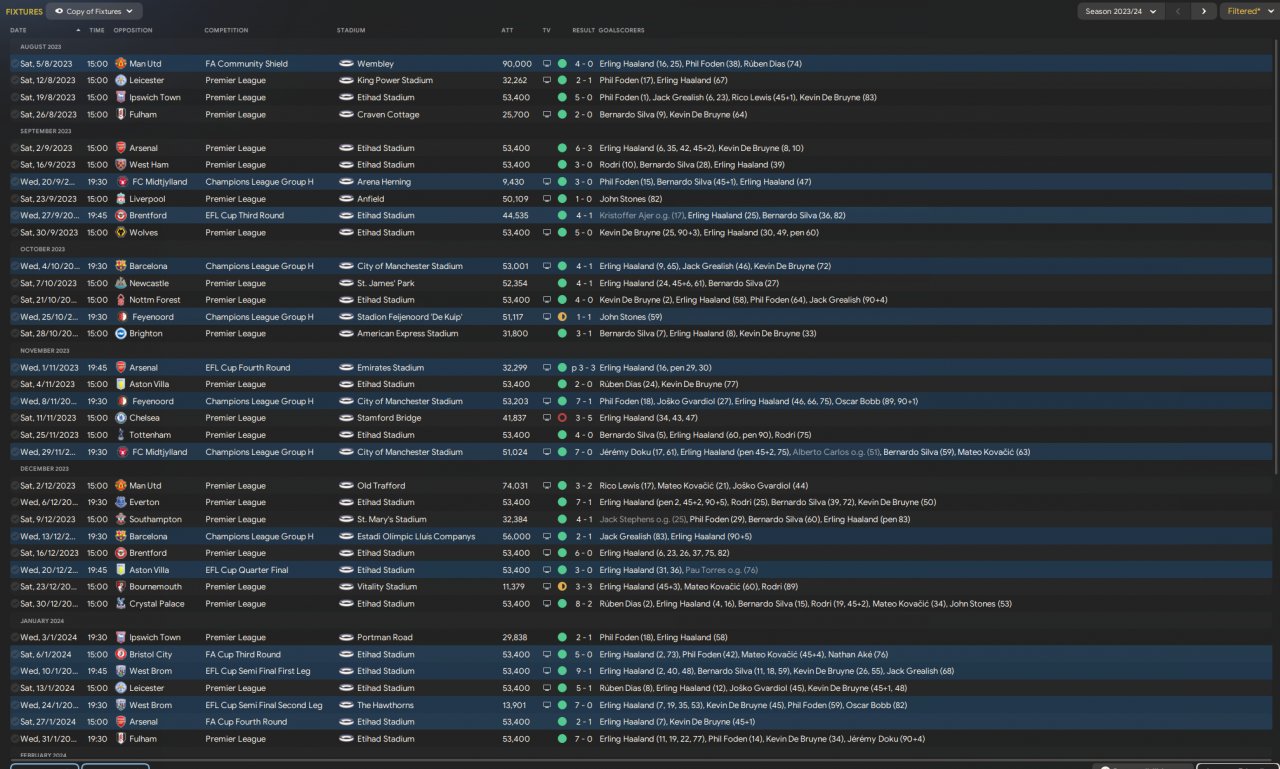The height and width of the screenshot is (769, 1280).
Task: Click the TV icon on the Wembley fixture
Action: [x=547, y=64]
